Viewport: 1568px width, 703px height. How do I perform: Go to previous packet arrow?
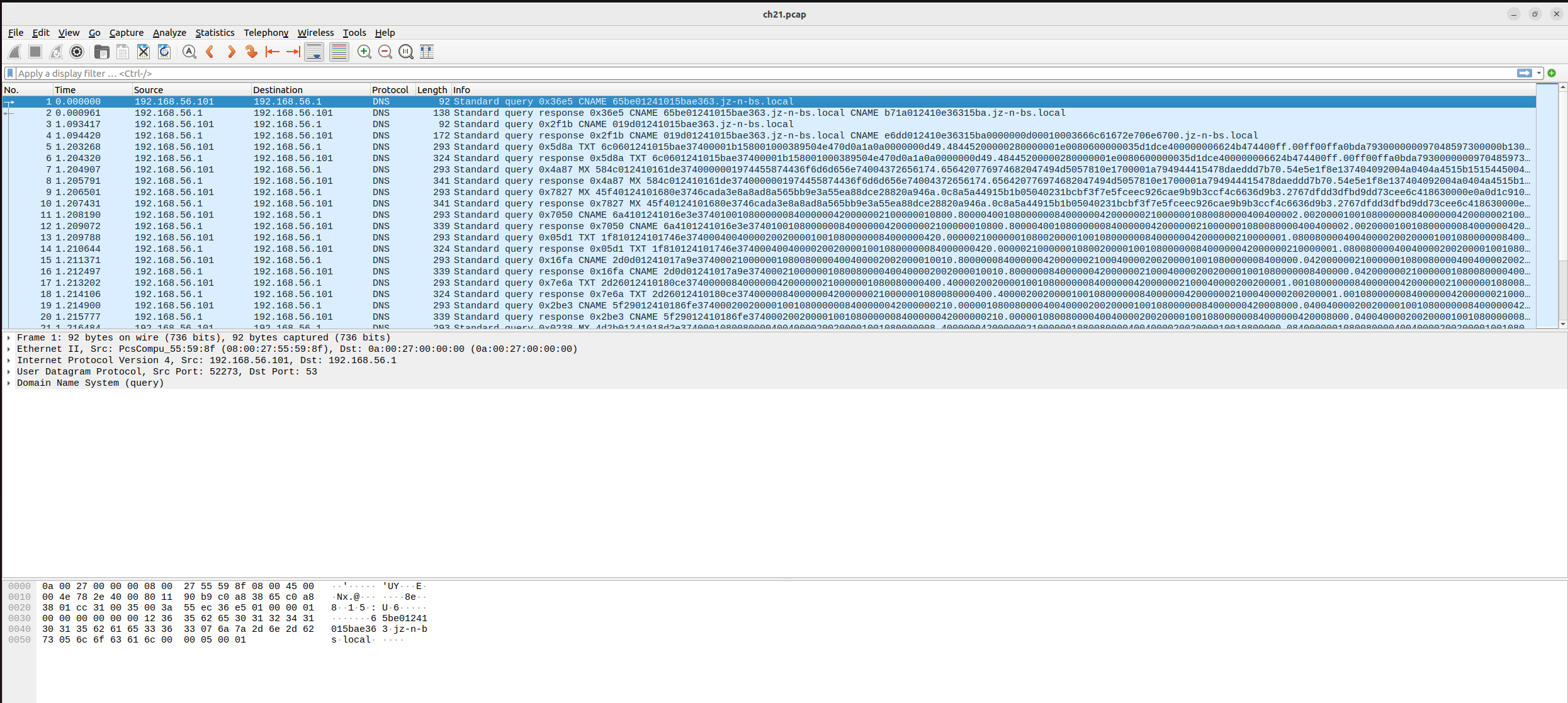pos(210,52)
